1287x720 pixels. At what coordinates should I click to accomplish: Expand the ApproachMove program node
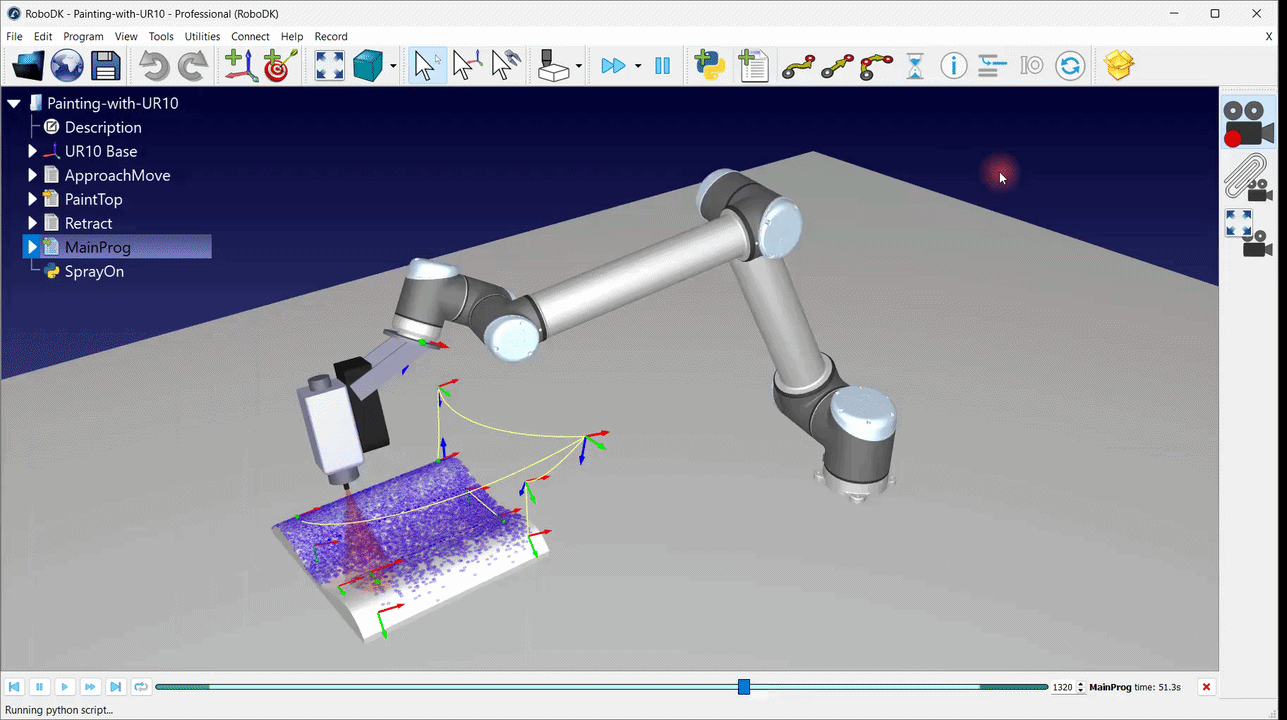point(32,175)
